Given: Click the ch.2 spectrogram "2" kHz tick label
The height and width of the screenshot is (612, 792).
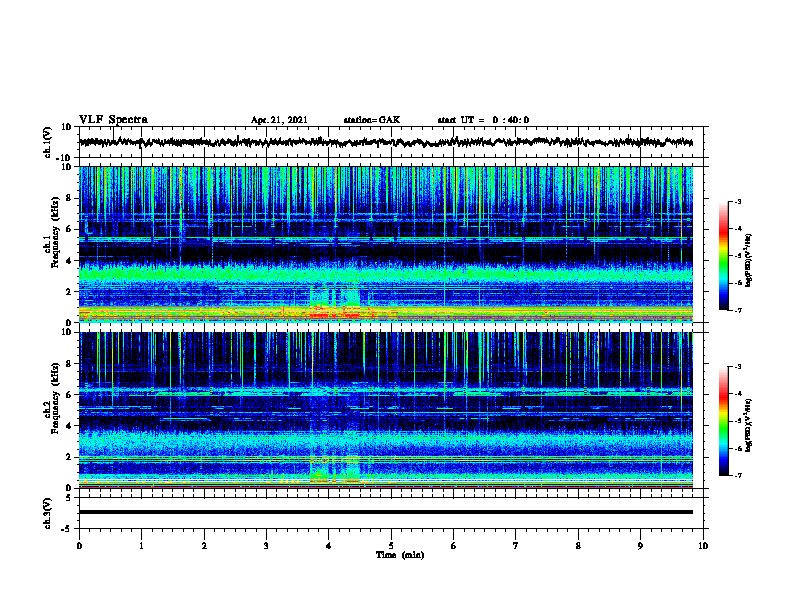Looking at the screenshot, I should click(x=69, y=457).
